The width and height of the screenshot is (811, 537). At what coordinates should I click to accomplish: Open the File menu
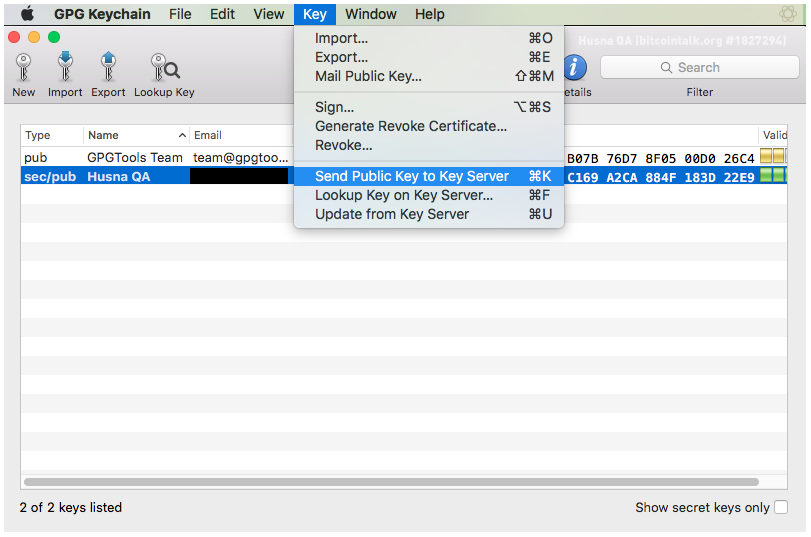(180, 14)
